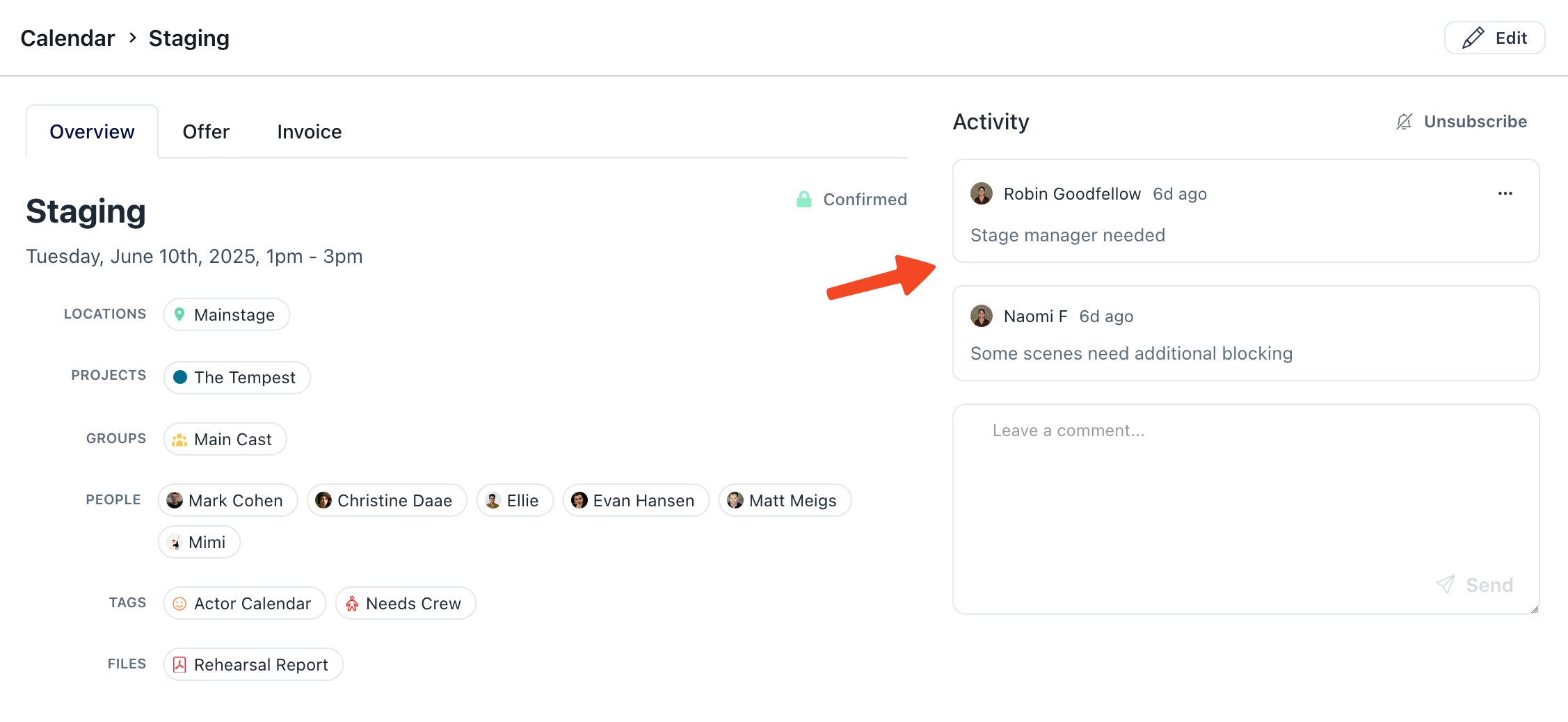Image resolution: width=1568 pixels, height=722 pixels.
Task: Click the Actor Calendar smiley icon
Action: pos(179,603)
